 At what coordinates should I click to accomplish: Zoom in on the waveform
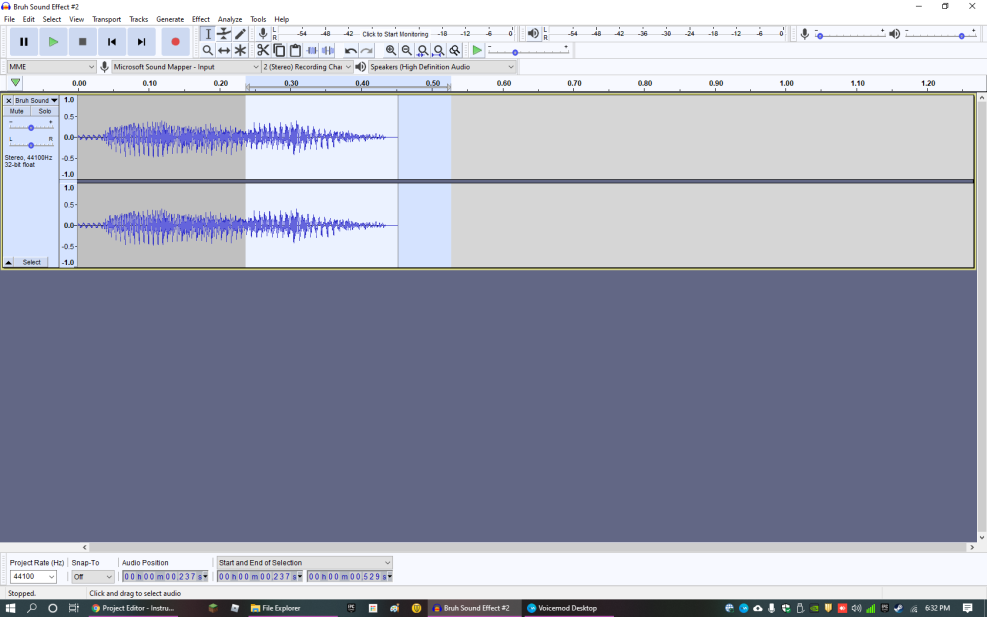coord(391,50)
